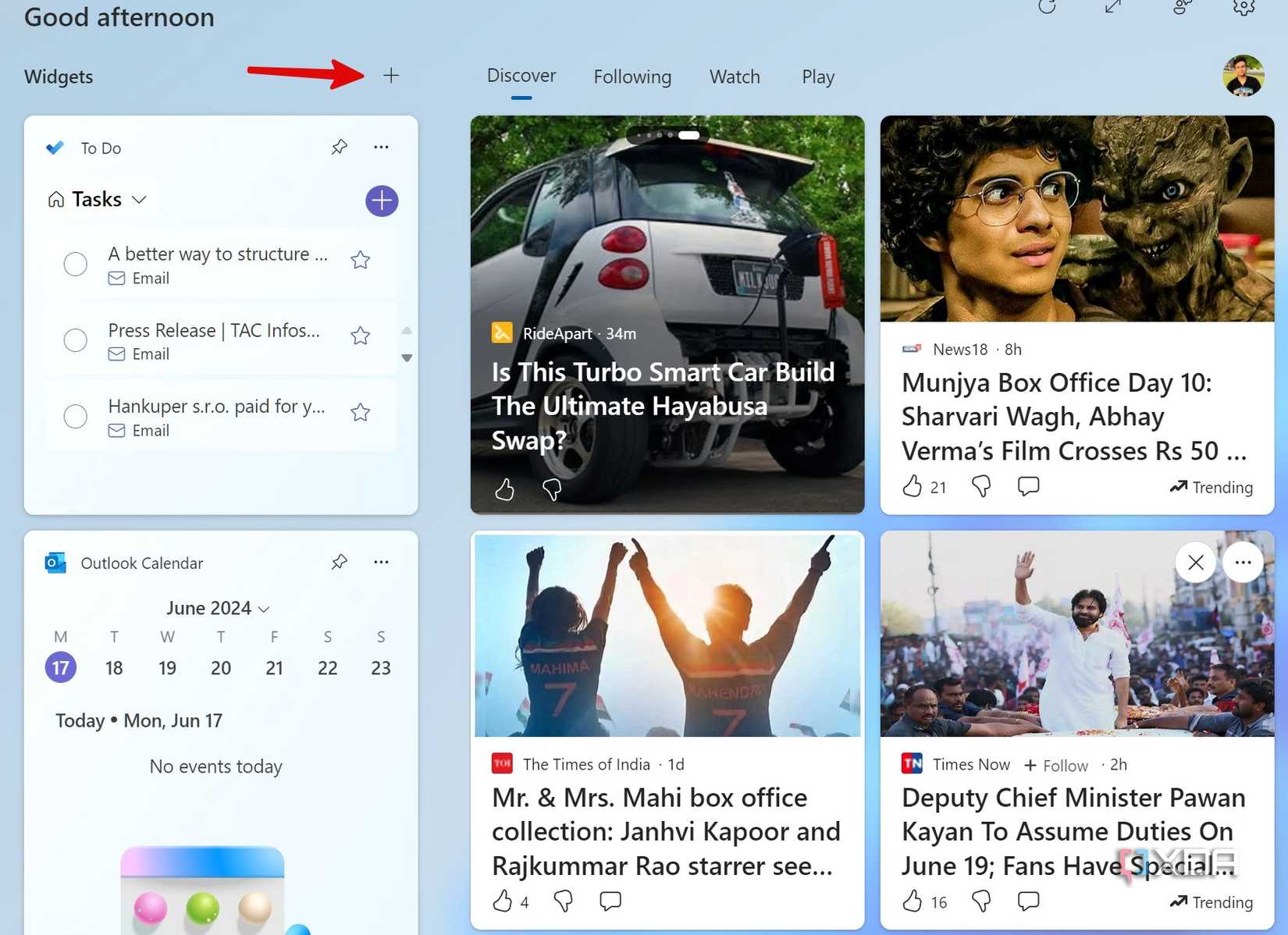Viewport: 1288px width, 935px height.
Task: Add a new widget with plus icon
Action: click(391, 76)
